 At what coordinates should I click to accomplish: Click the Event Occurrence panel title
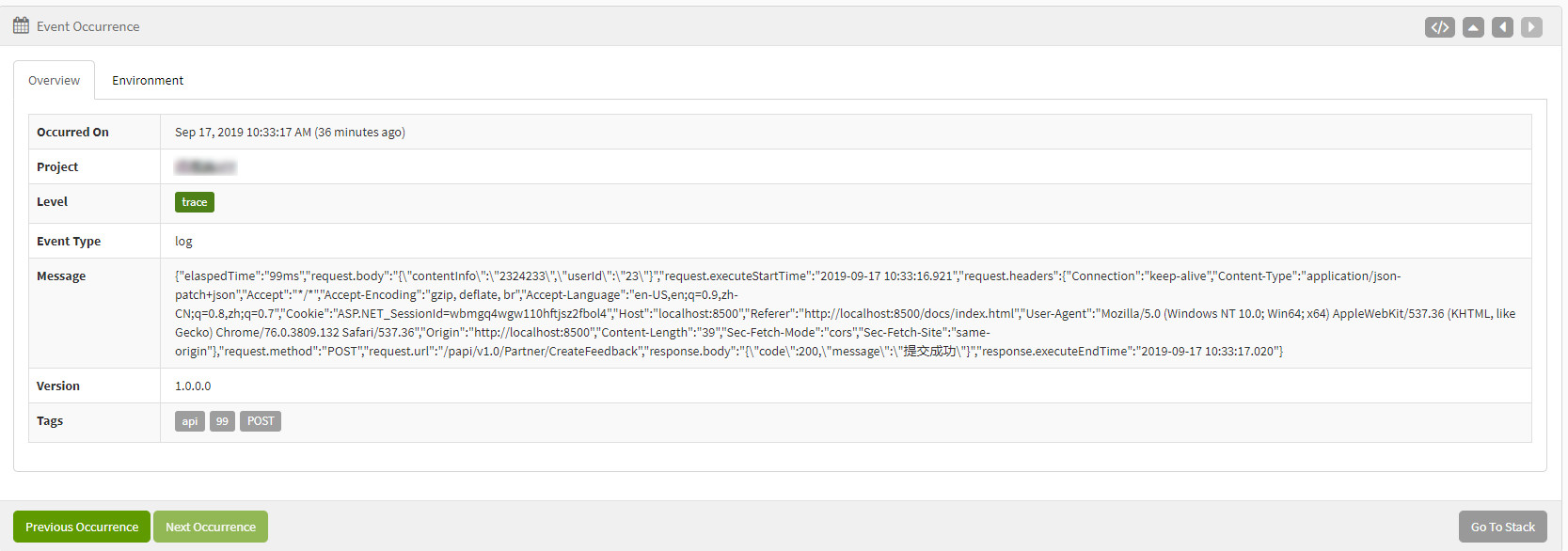87,27
